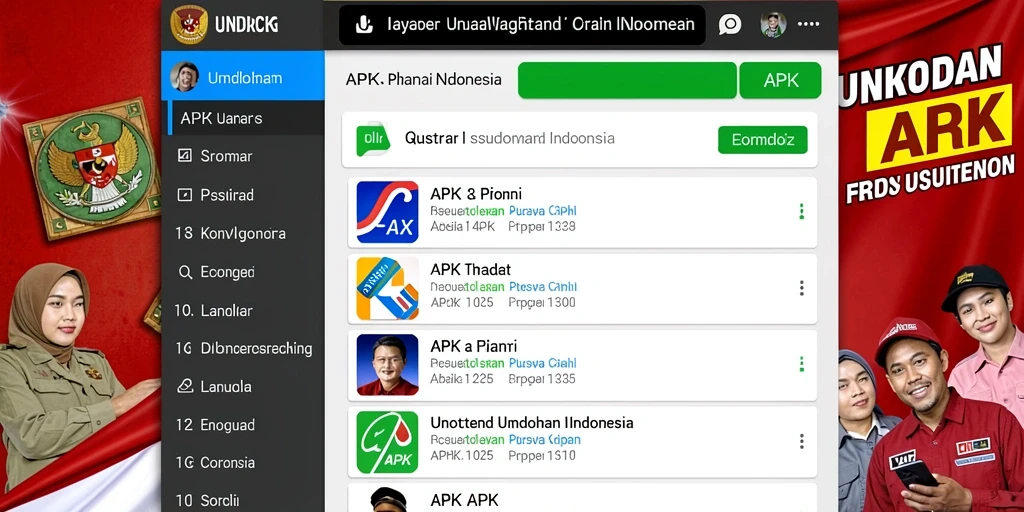Image resolution: width=1024 pixels, height=512 pixels.
Task: Open options menu for APK a Pianri
Action: (x=801, y=364)
